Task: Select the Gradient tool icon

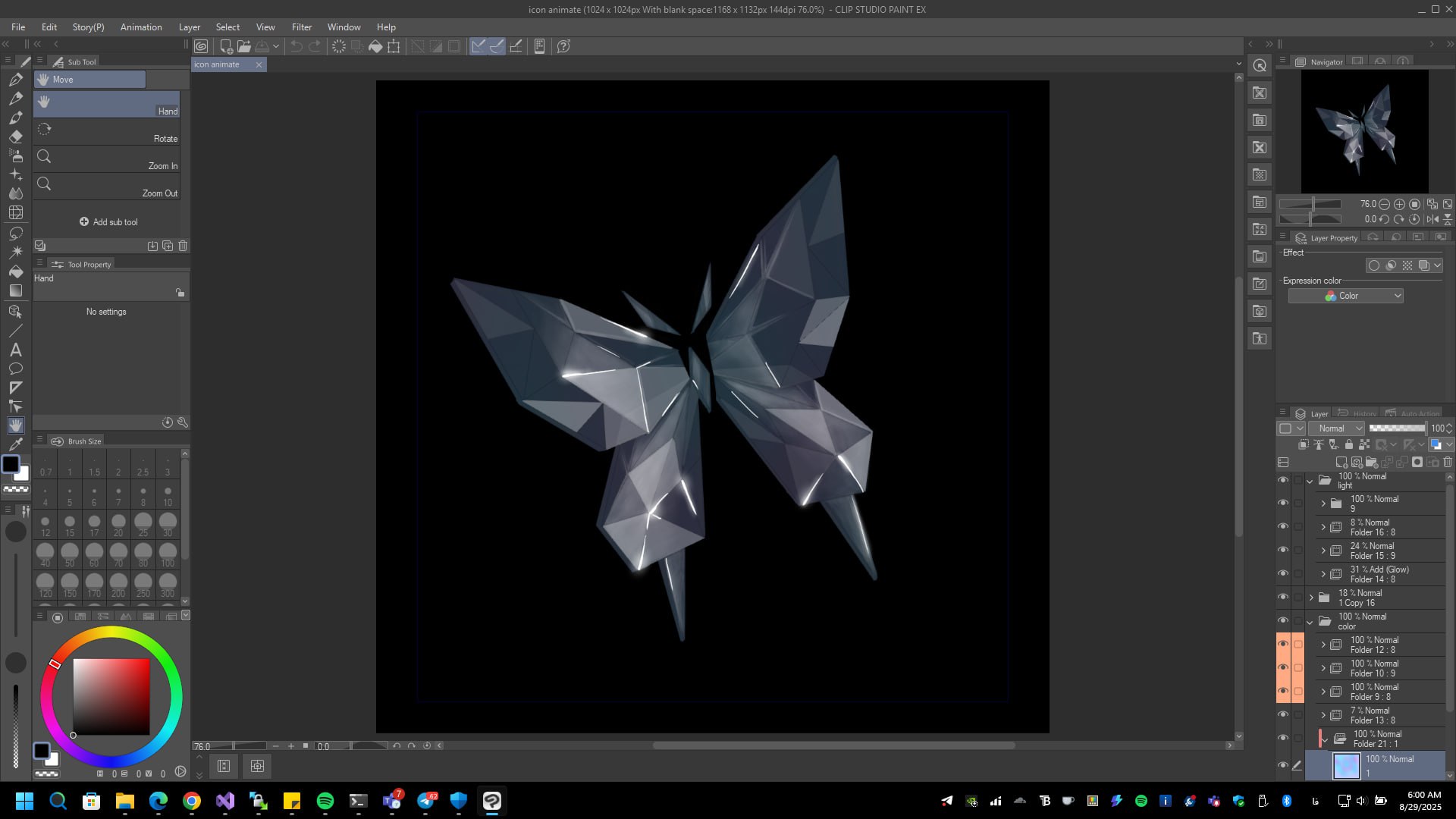Action: [x=16, y=291]
